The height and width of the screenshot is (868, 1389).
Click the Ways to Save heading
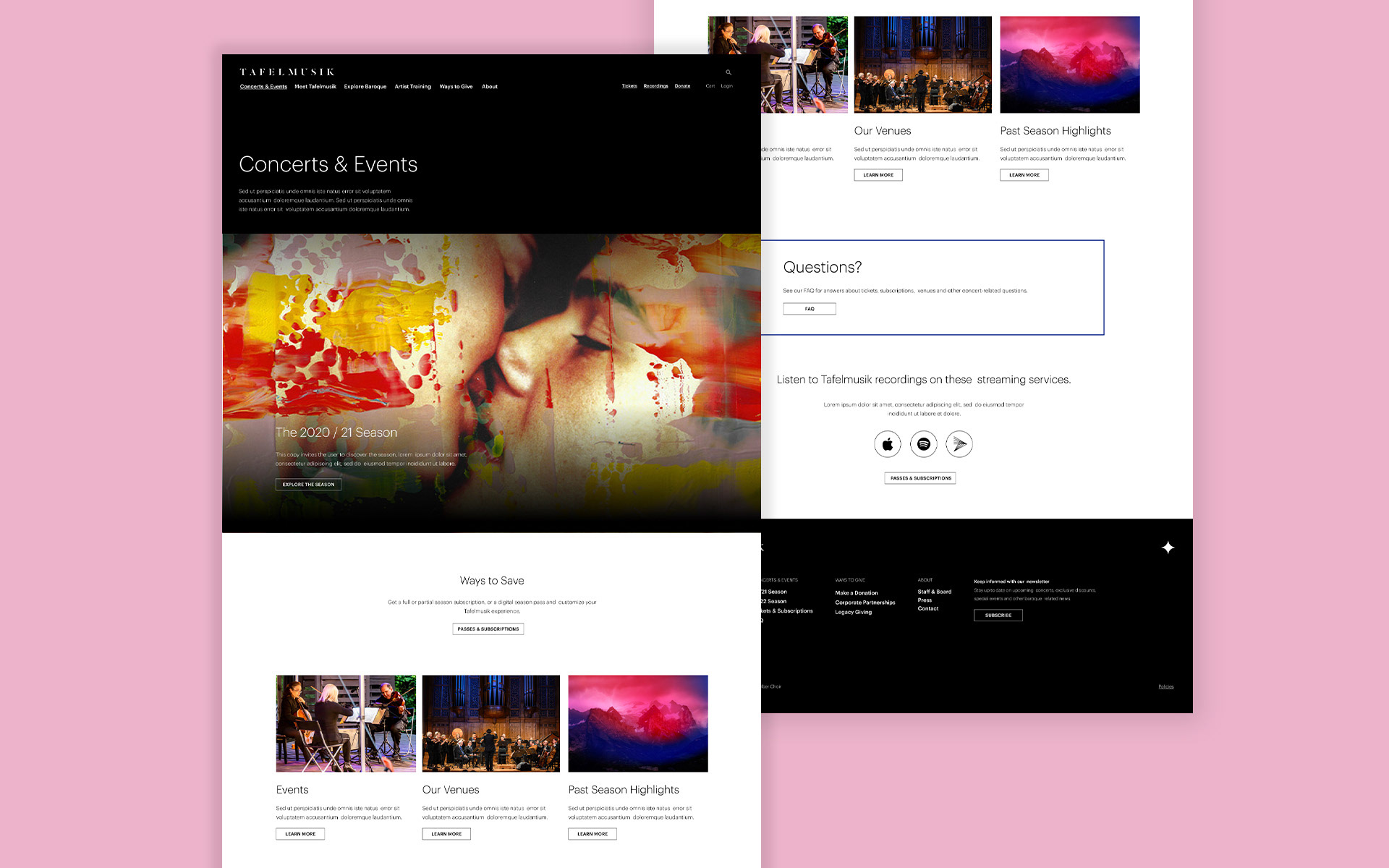click(492, 581)
